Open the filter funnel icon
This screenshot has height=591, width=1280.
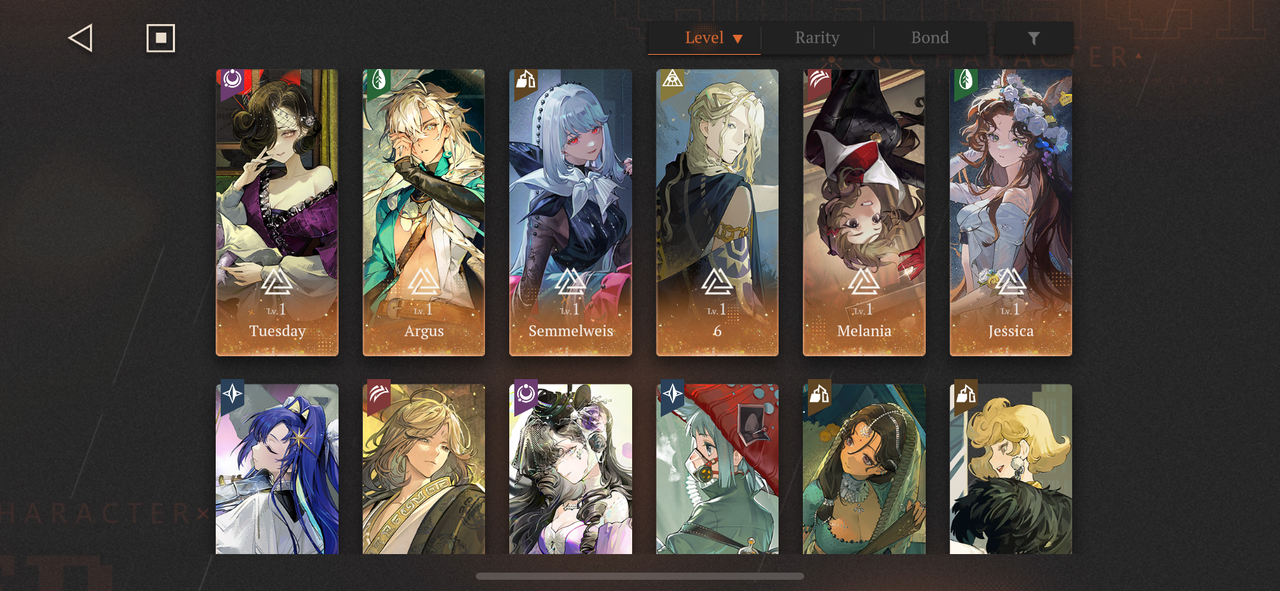click(1034, 38)
